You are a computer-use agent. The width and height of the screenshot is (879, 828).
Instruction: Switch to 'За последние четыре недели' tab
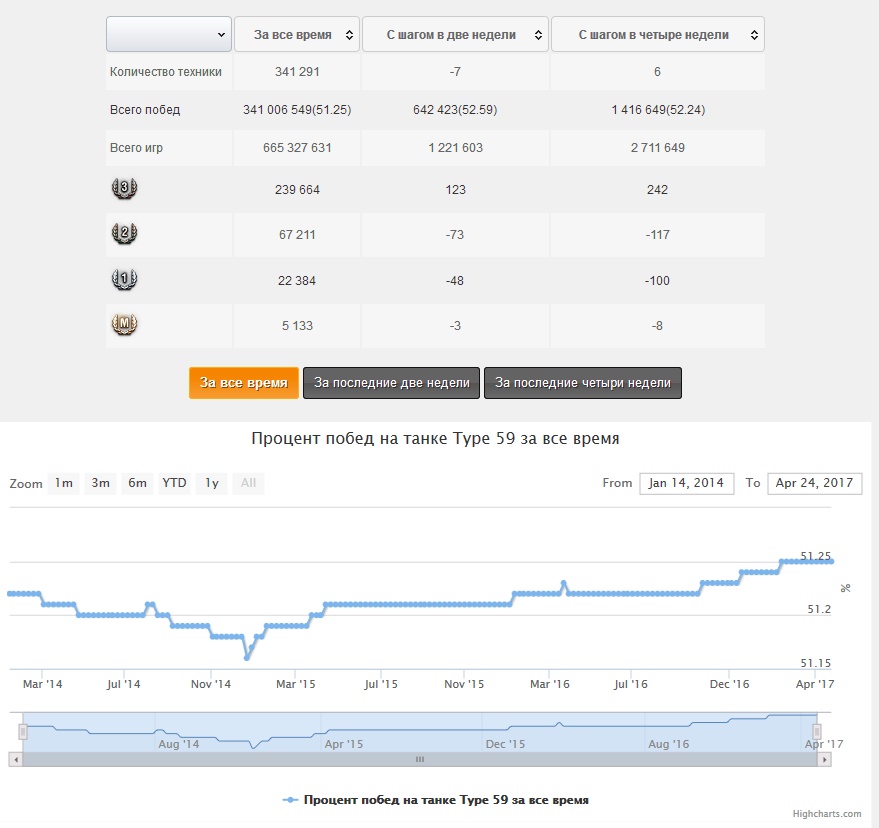click(x=582, y=383)
